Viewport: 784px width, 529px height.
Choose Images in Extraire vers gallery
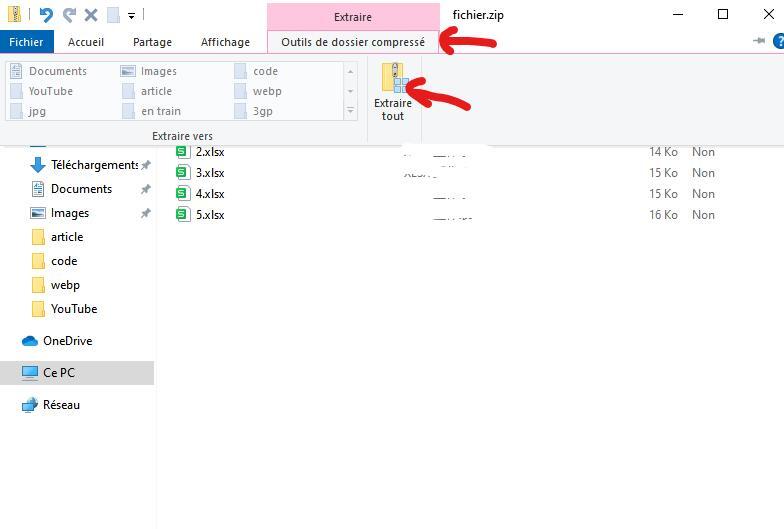(149, 71)
